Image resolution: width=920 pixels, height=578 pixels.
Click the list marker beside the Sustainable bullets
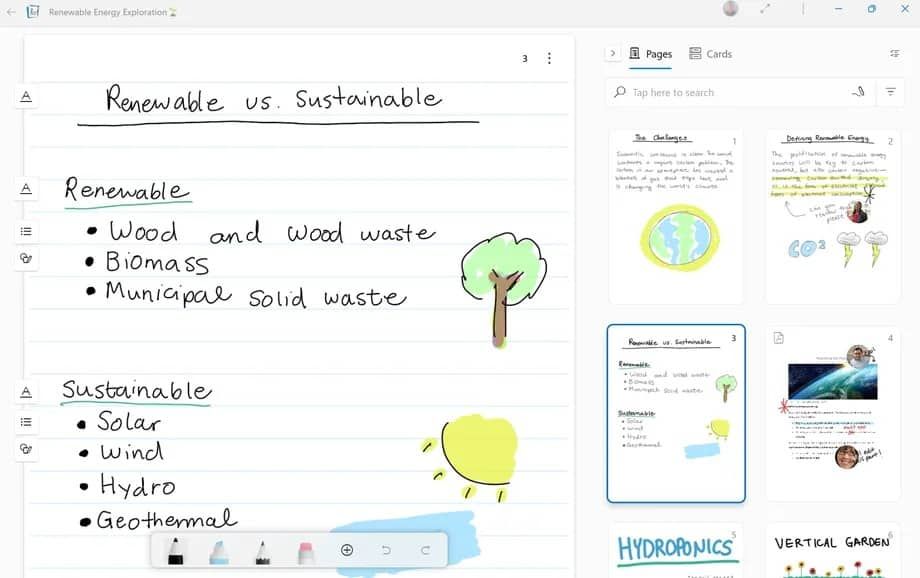tap(26, 422)
